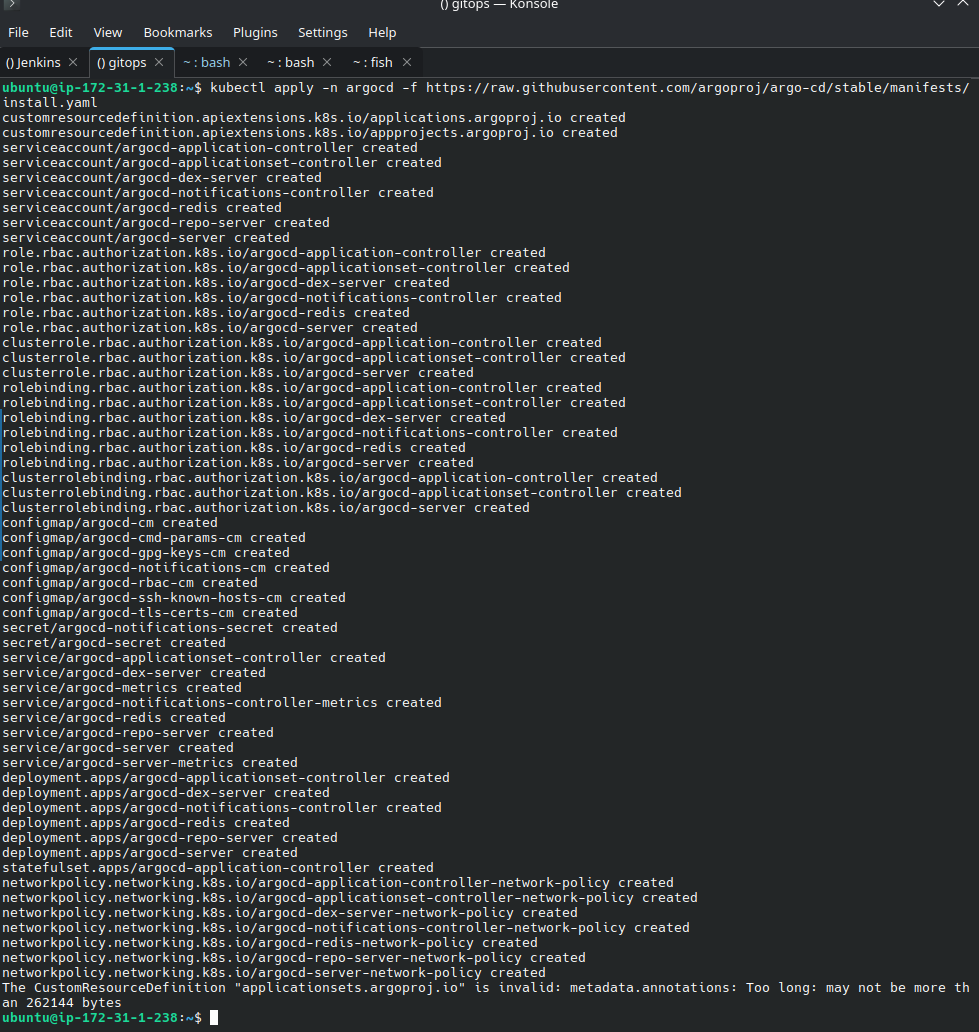Click the "customresourcedefinition.apiextensions.k8s.io/appprojects.argoproj.io created" line
This screenshot has height=1032, width=979.
(310, 133)
